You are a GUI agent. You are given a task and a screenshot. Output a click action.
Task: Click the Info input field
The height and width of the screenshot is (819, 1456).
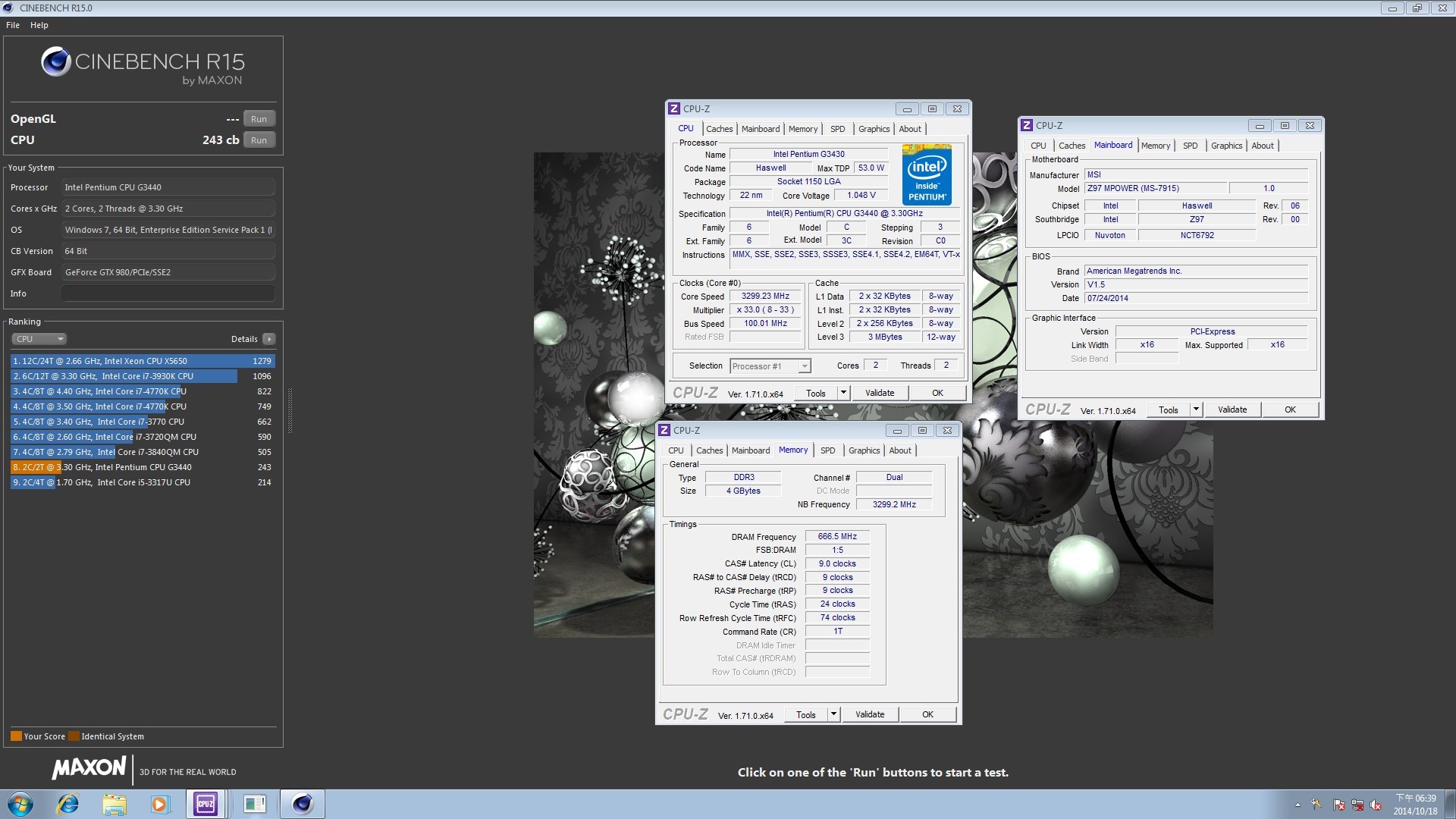[168, 293]
